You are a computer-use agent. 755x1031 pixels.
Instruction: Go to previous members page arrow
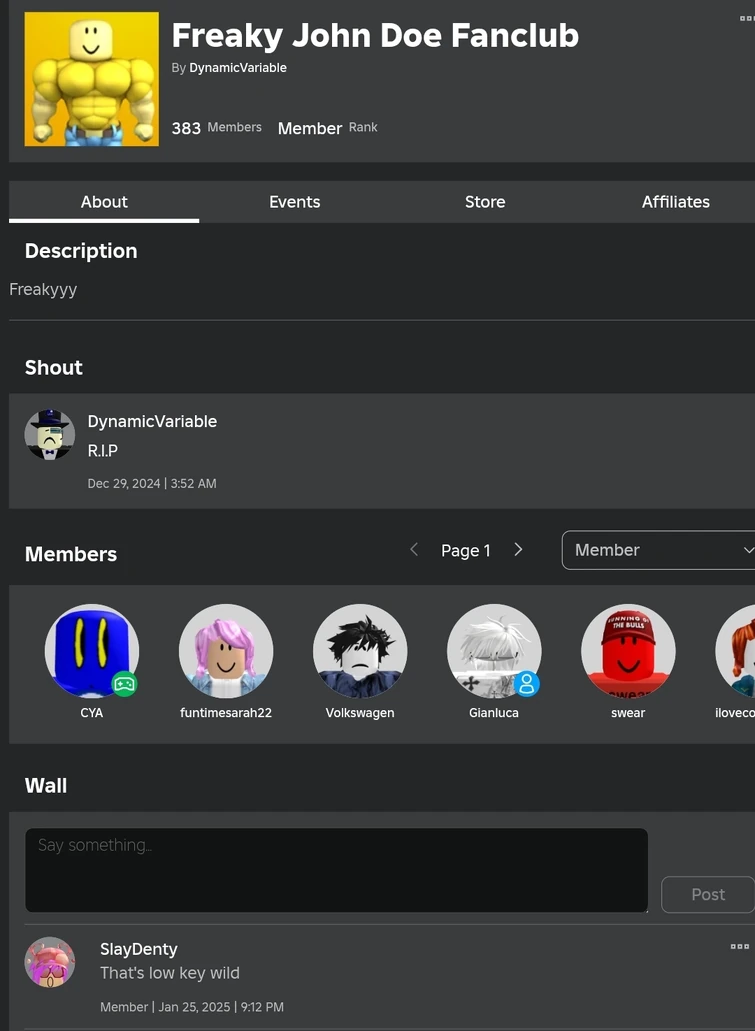click(414, 550)
